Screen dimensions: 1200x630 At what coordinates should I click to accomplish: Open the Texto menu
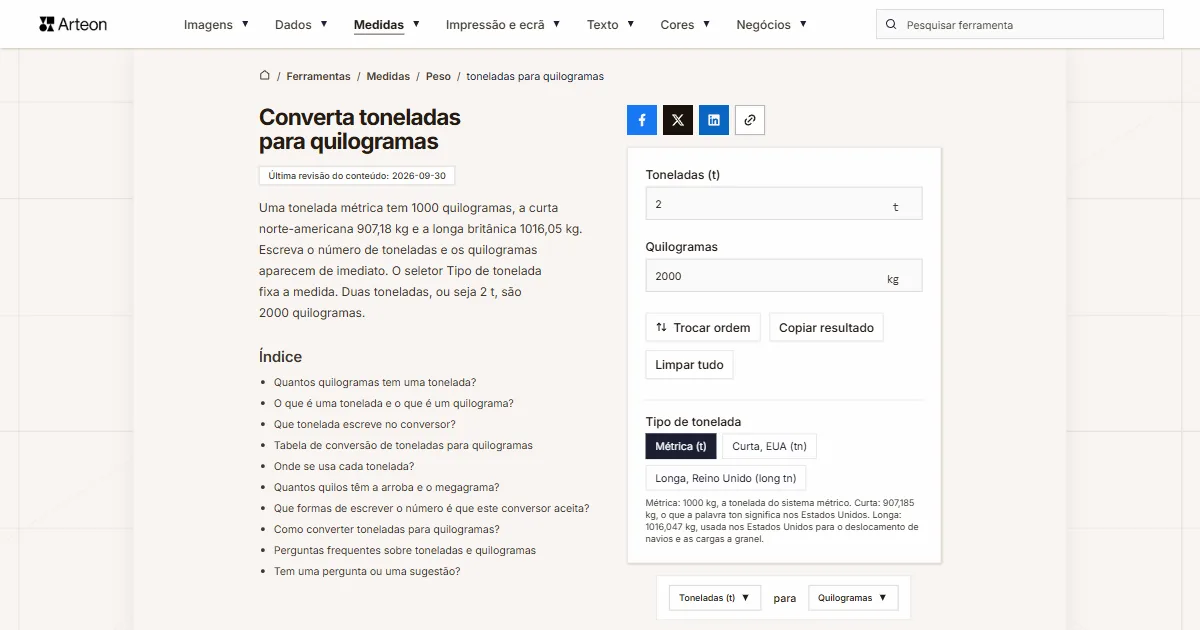point(611,25)
